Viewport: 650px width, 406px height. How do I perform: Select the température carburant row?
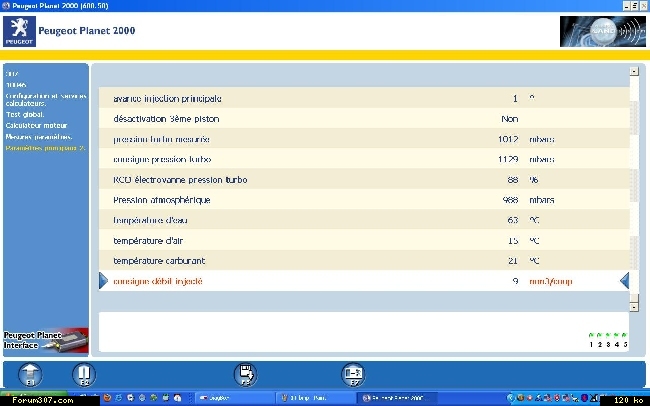(364, 261)
